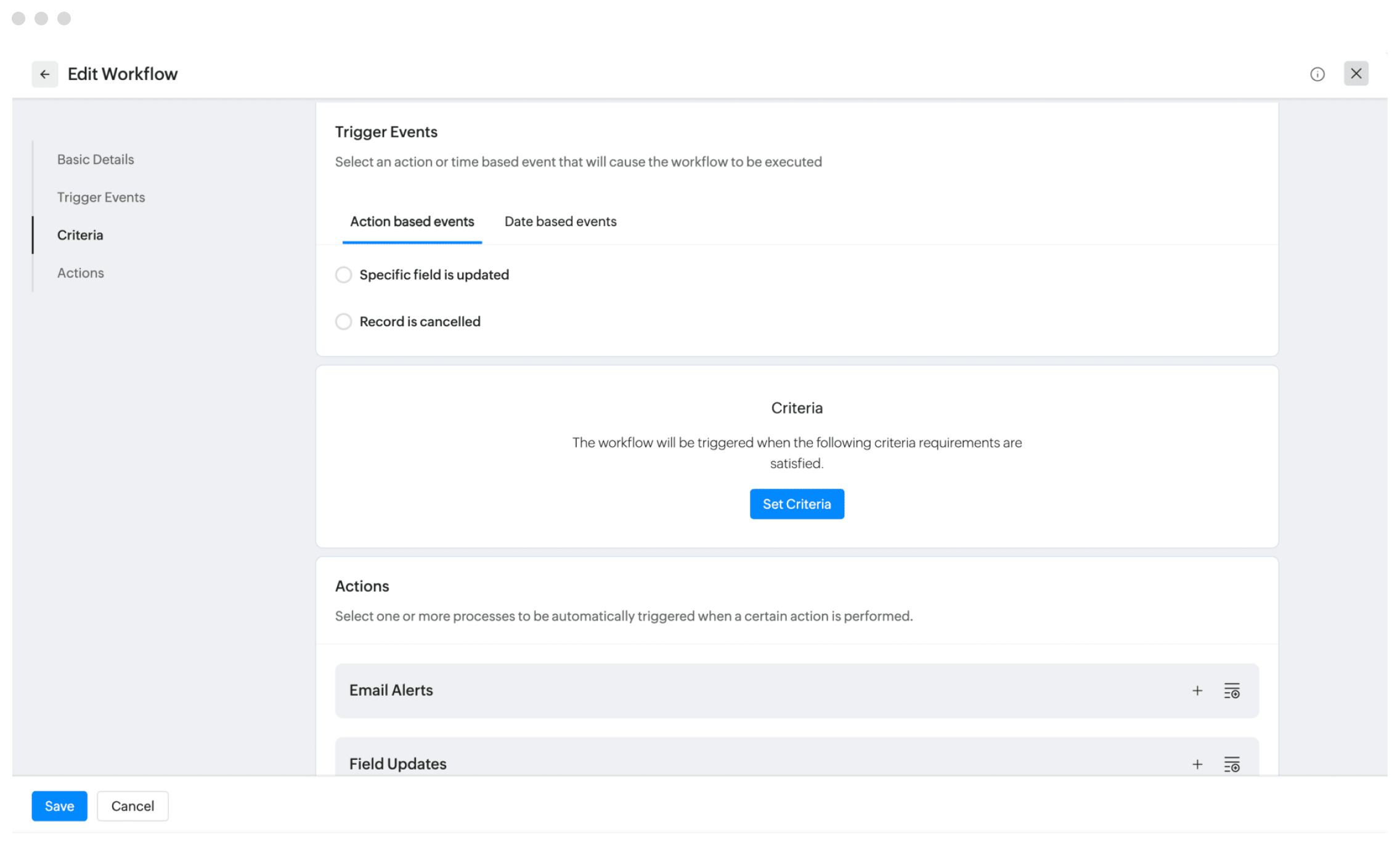Screen dimensions: 1400x853
Task: Click the Email Alerts manage icon
Action: (1232, 690)
